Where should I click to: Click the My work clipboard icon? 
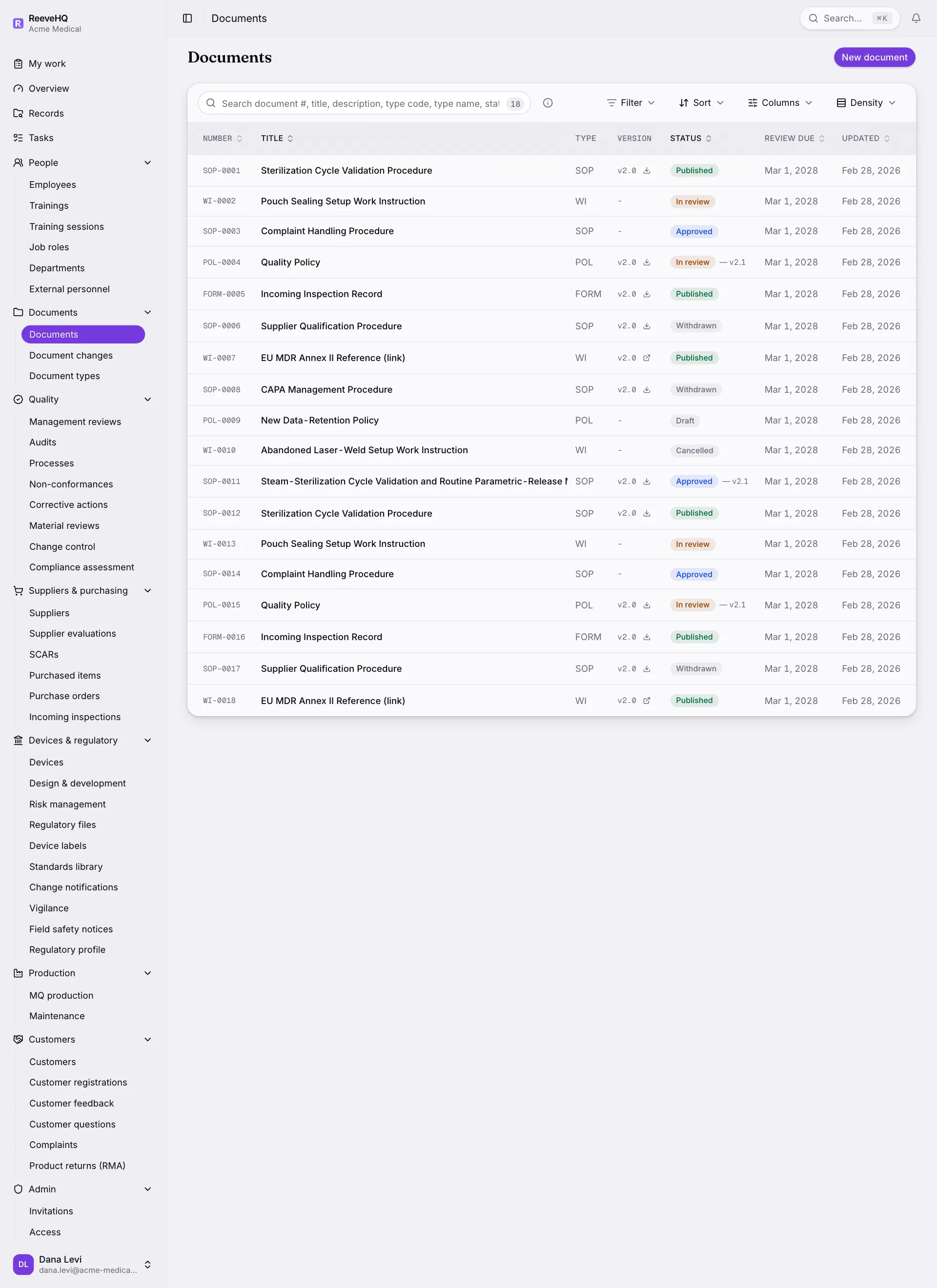[18, 63]
